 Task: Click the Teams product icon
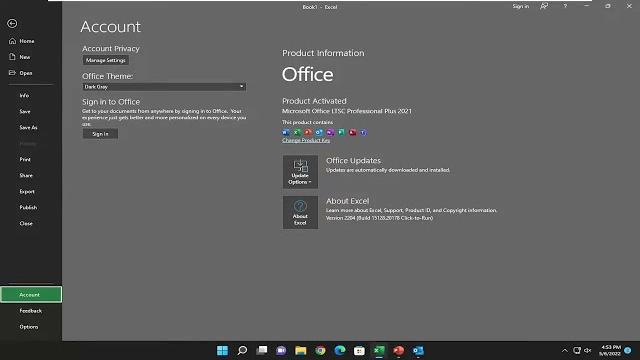[x=363, y=132]
